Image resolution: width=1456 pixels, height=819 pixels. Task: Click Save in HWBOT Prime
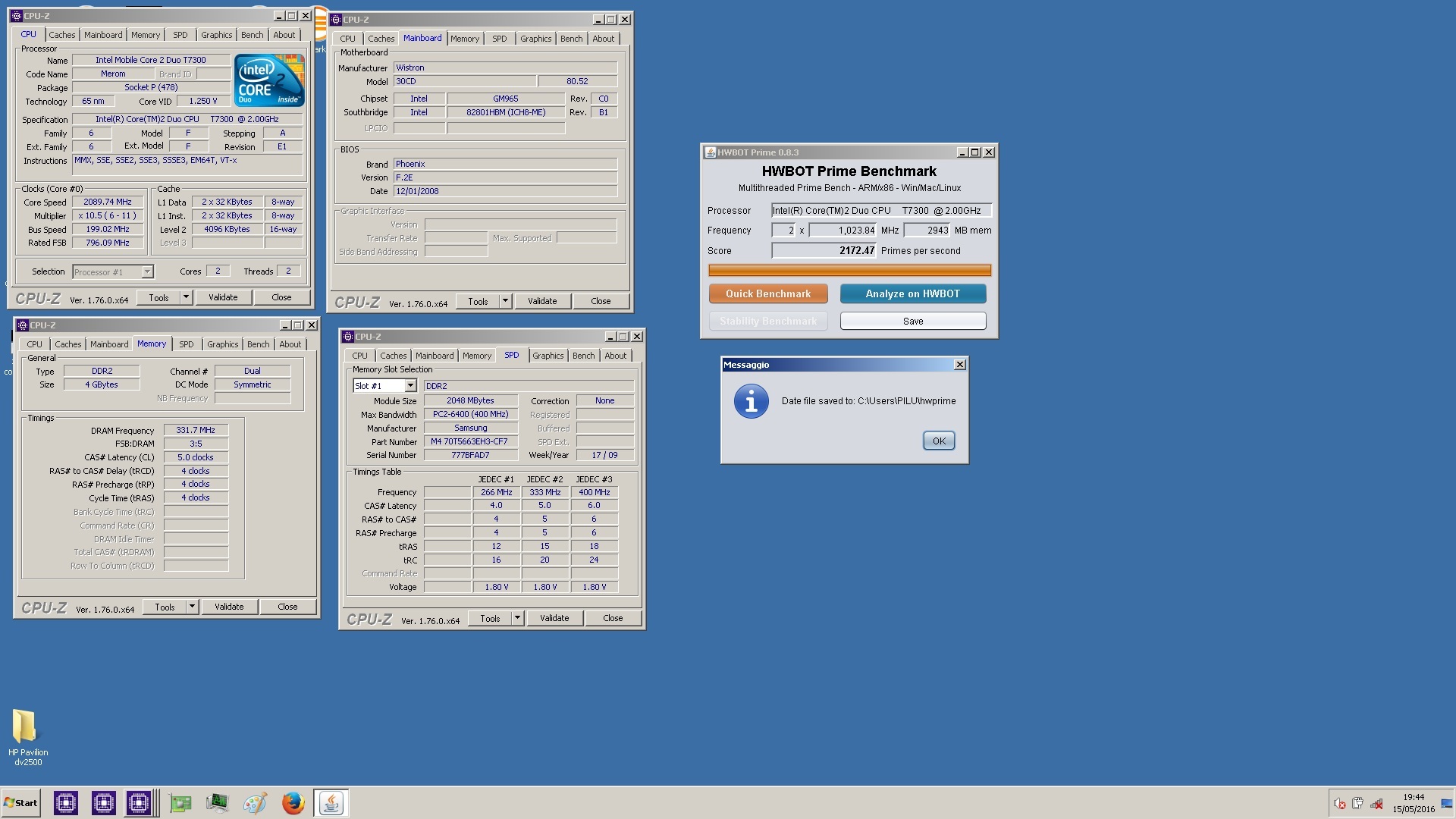click(913, 322)
